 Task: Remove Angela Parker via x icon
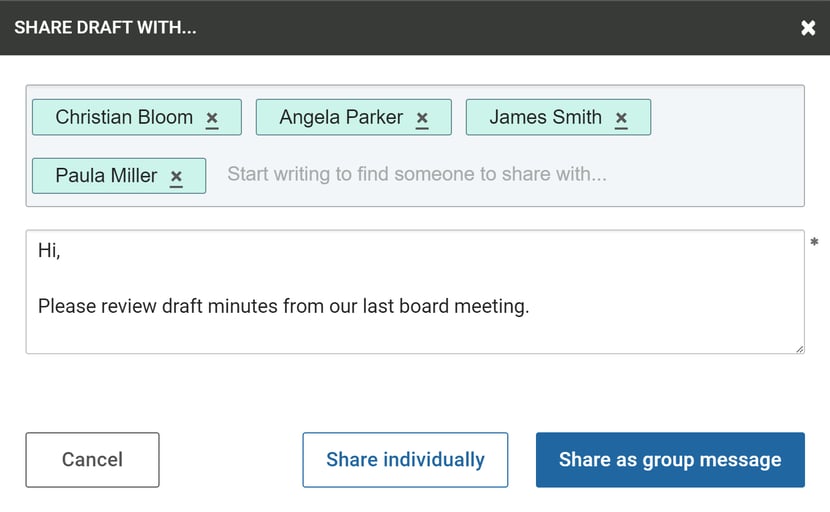(422, 118)
